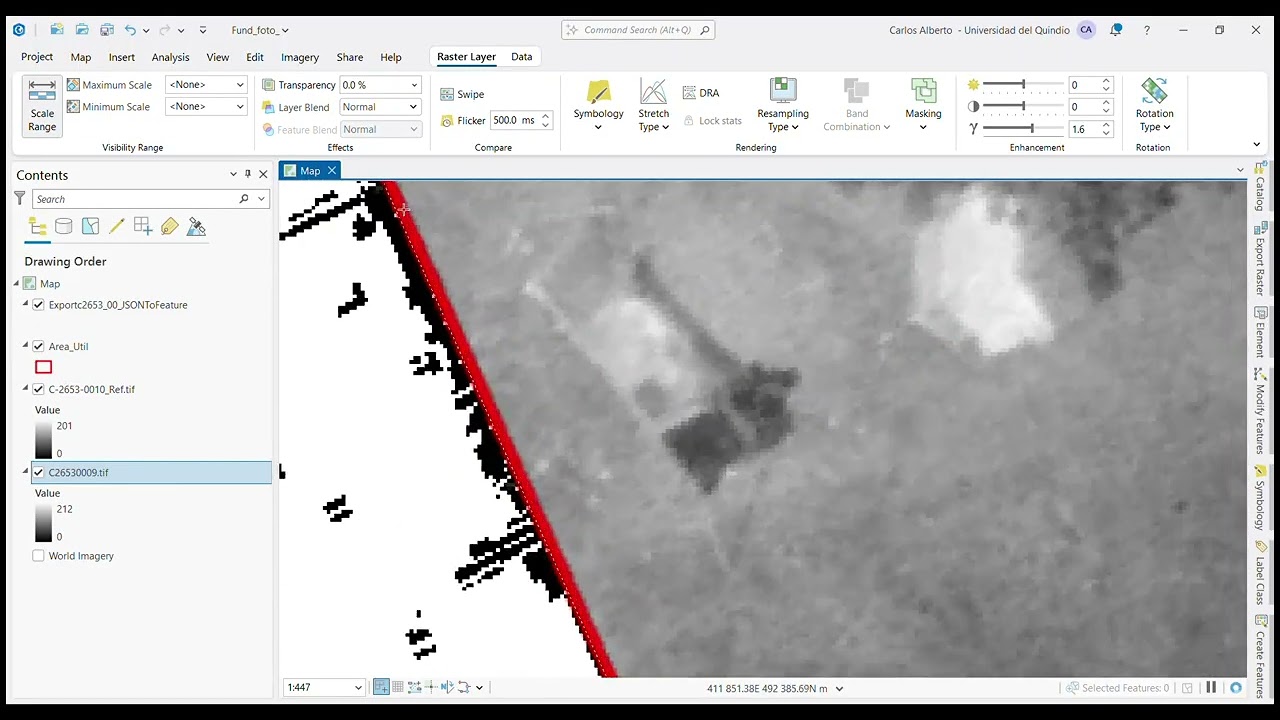Viewport: 1280px width, 720px height.
Task: Uncheck the C26530009.tif layer visibility
Action: point(38,472)
